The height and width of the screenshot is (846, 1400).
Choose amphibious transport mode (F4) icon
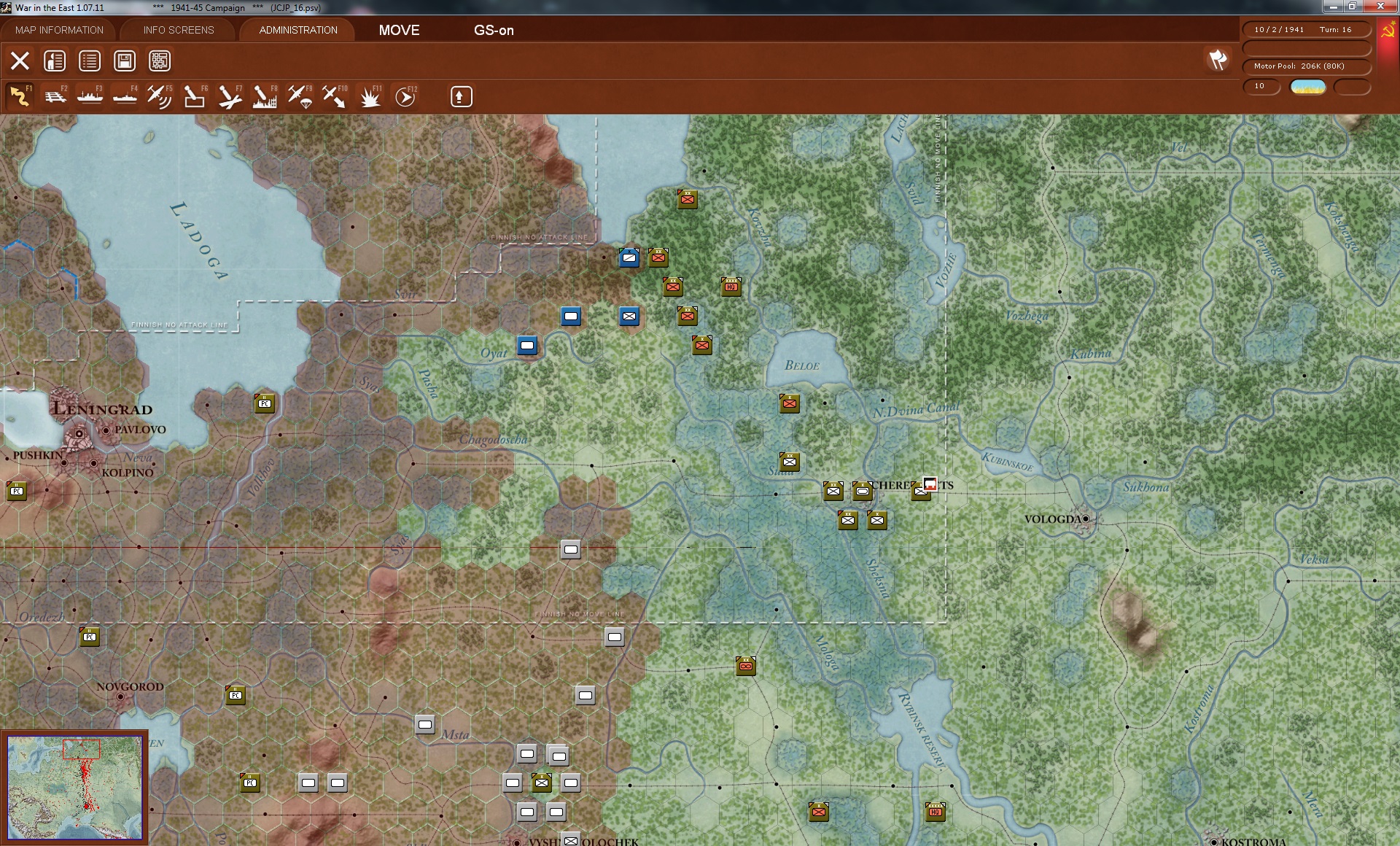click(125, 96)
